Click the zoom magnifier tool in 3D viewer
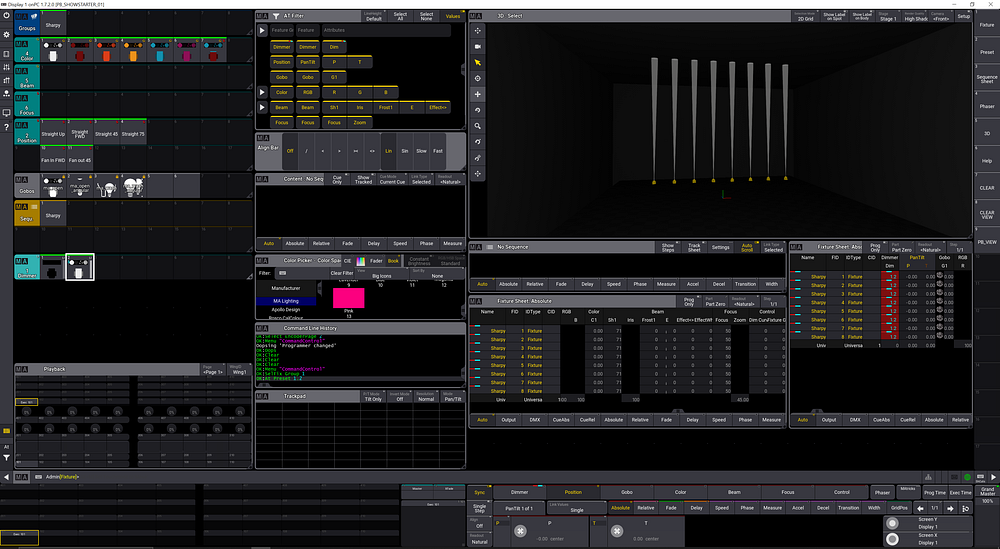 click(478, 126)
